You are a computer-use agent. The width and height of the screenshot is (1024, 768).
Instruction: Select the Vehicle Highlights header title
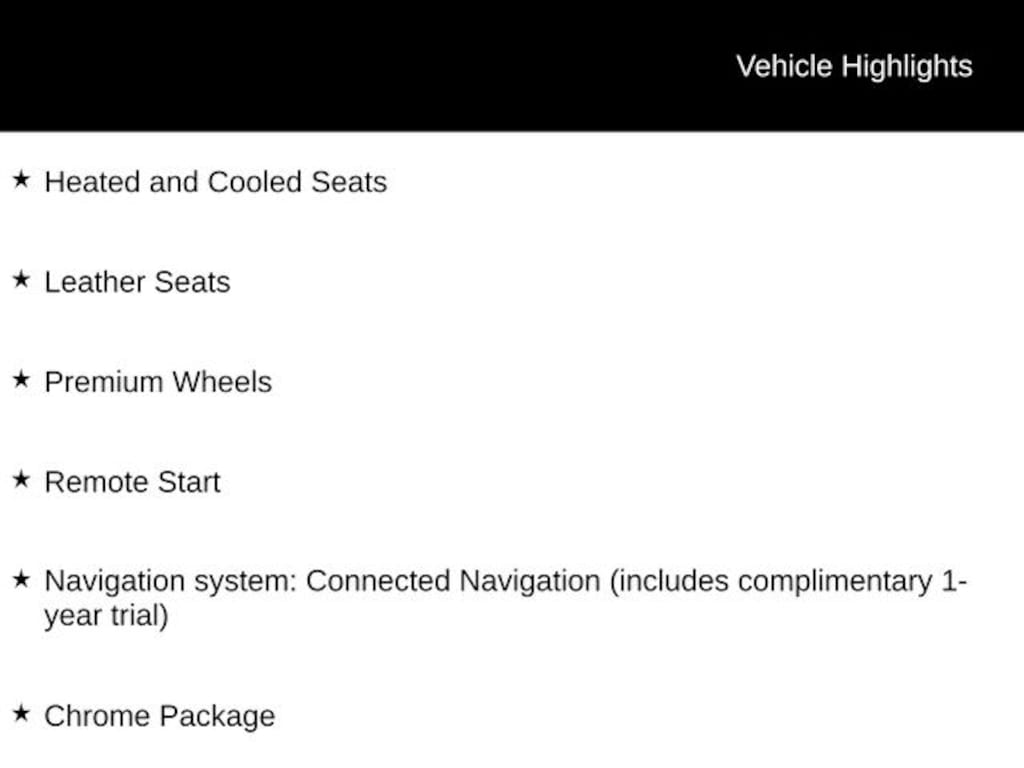pyautogui.click(x=854, y=67)
